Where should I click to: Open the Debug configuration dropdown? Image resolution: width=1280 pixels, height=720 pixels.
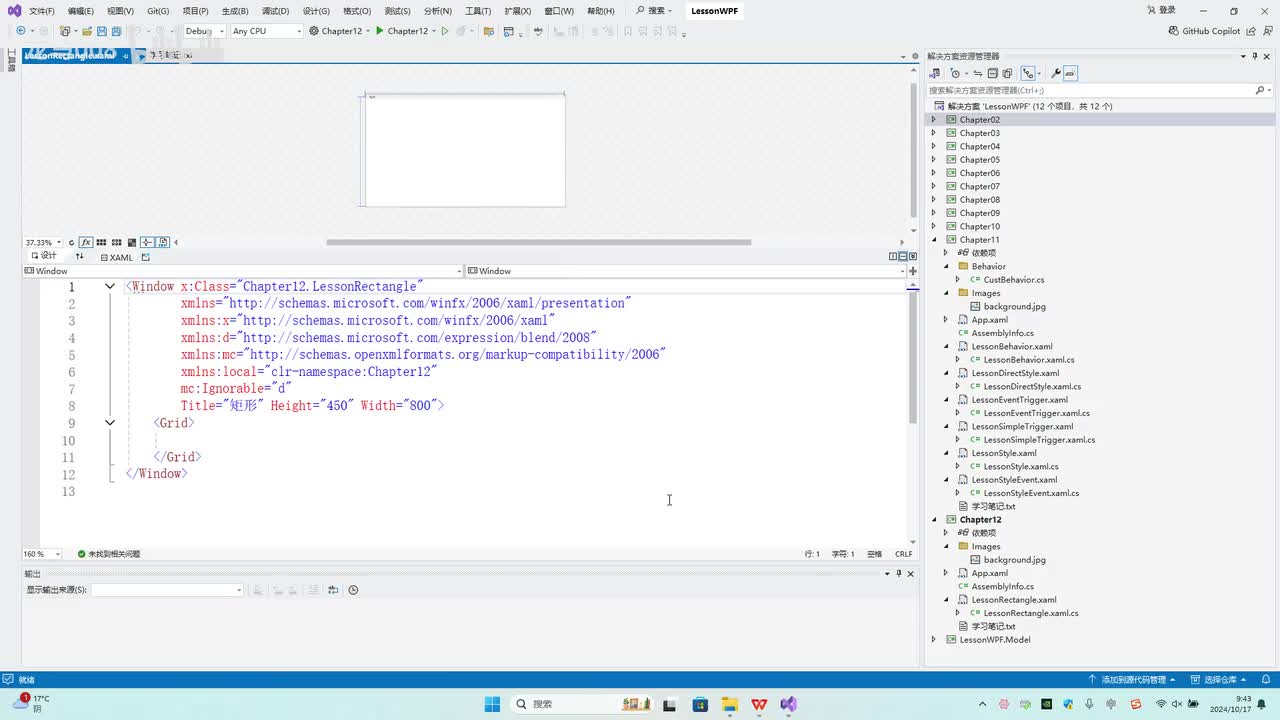[204, 31]
